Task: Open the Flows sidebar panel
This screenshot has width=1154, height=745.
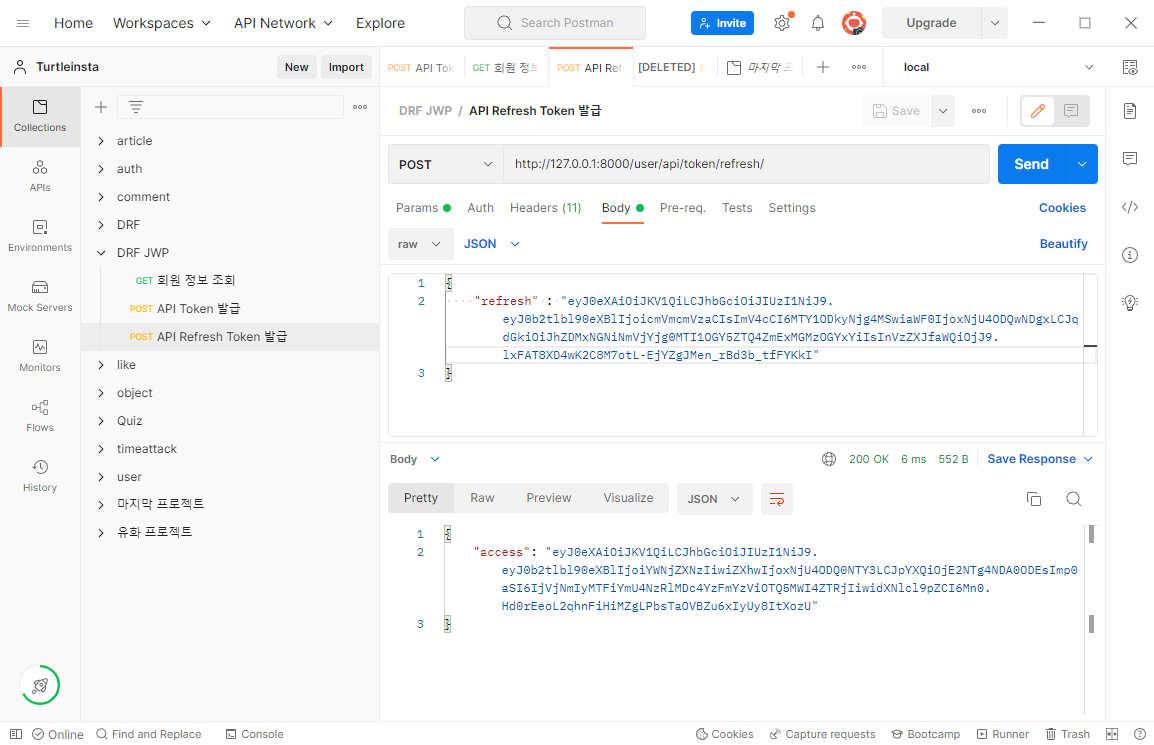Action: click(x=40, y=416)
